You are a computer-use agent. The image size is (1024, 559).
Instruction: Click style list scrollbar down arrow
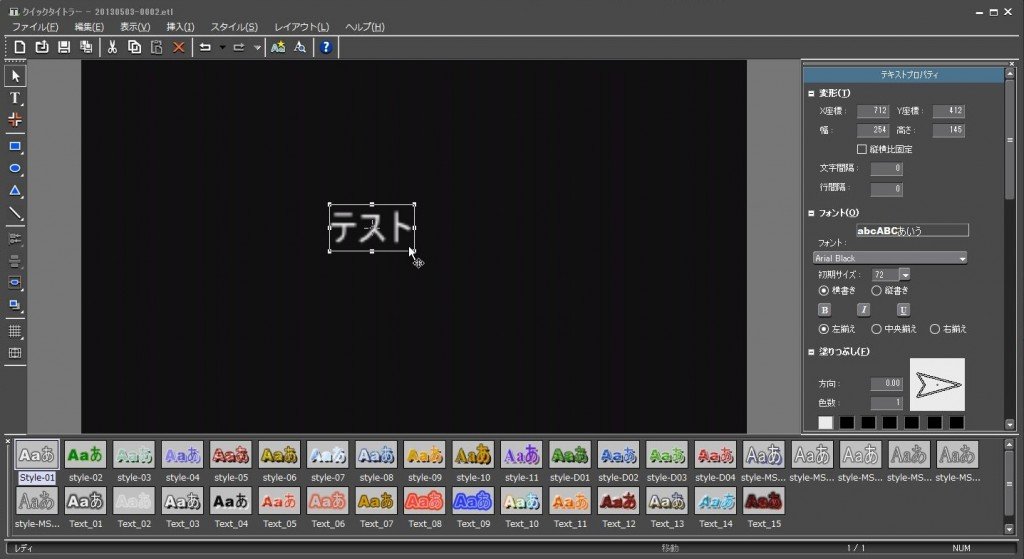pos(1010,529)
